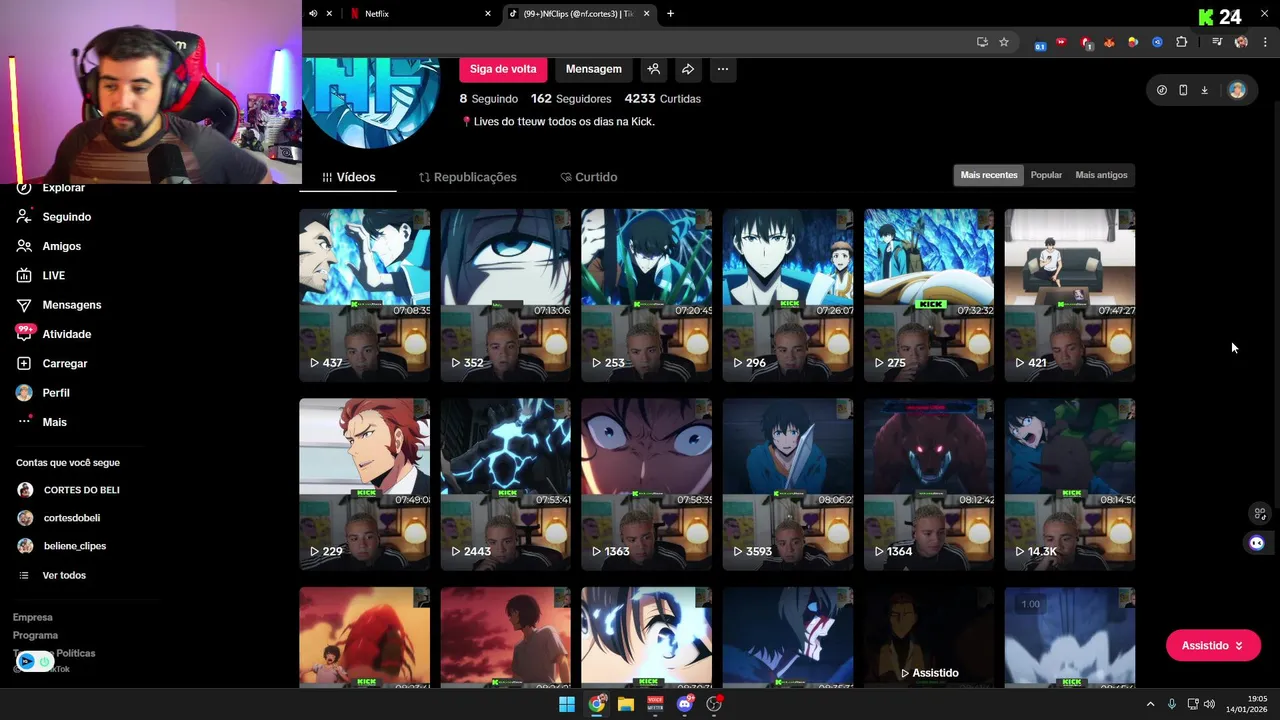Viewport: 1280px width, 720px height.
Task: Open the volume icon in system tray
Action: click(1209, 704)
